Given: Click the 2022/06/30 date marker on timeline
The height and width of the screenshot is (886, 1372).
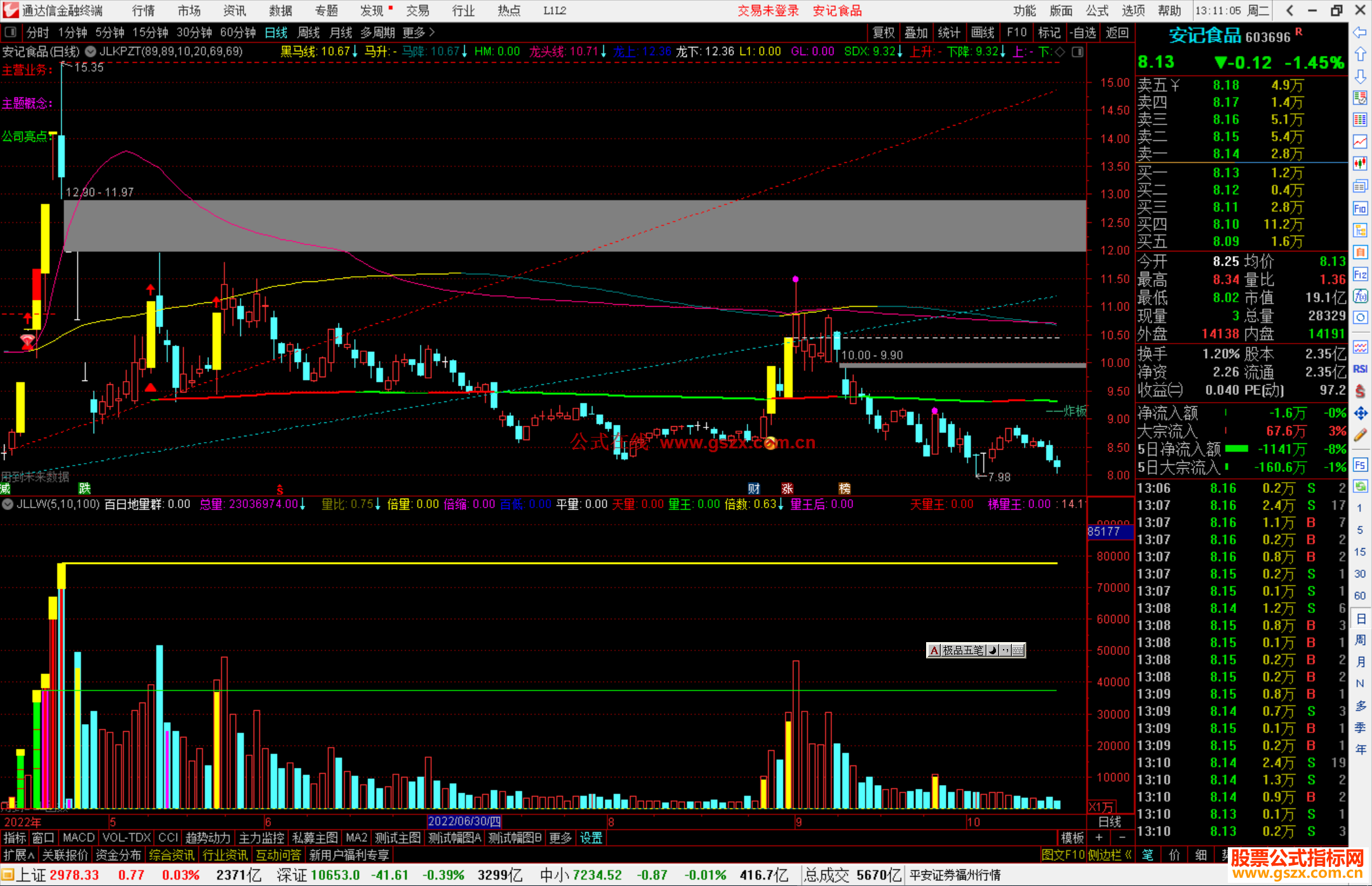Looking at the screenshot, I should [464, 821].
